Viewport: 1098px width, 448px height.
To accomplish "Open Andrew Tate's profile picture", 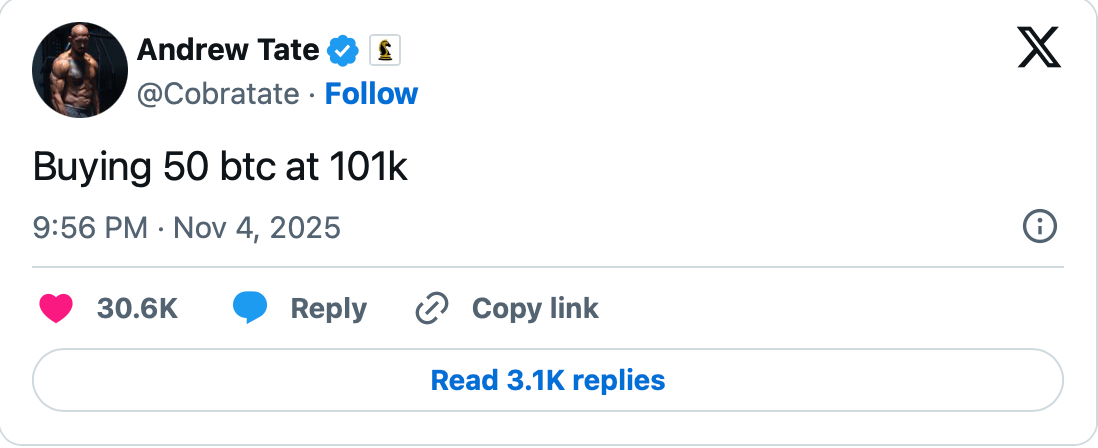I will coord(80,70).
